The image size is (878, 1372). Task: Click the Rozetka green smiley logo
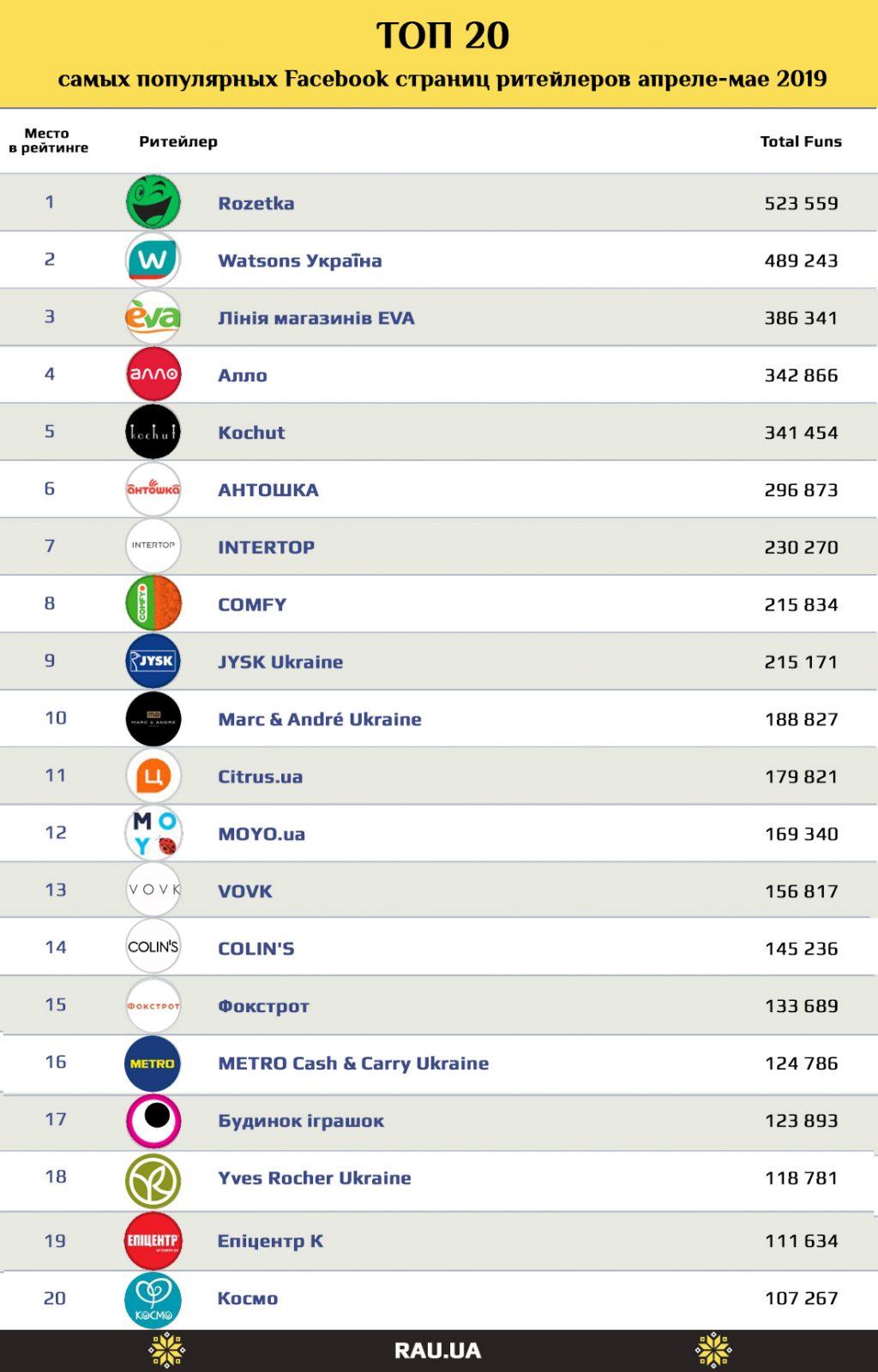point(153,202)
